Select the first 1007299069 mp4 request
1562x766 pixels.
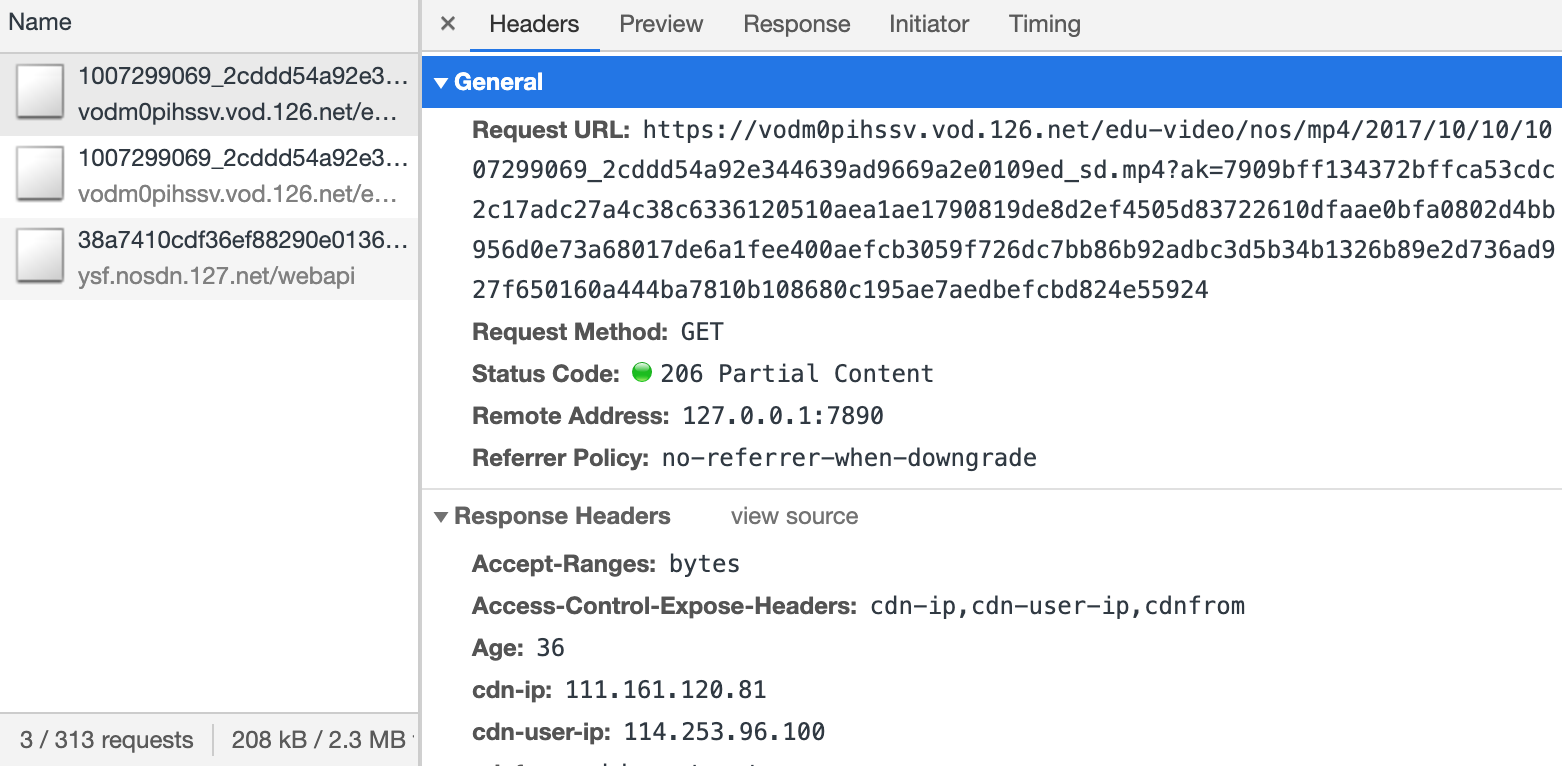click(209, 94)
